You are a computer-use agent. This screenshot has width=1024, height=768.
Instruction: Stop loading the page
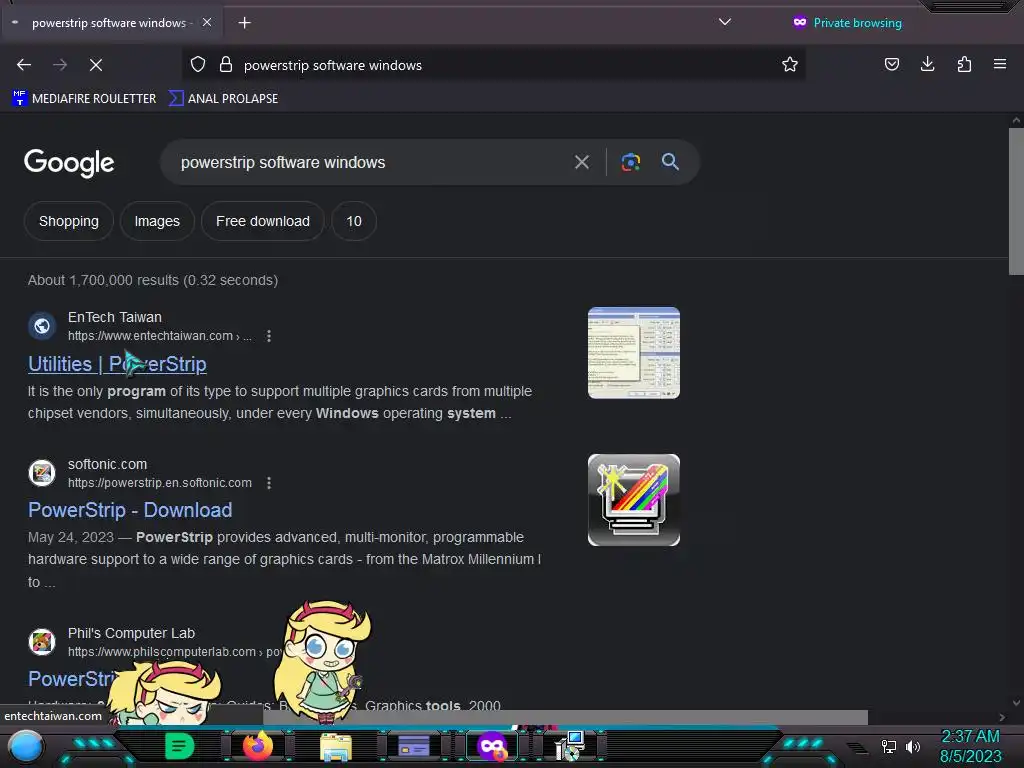(96, 65)
